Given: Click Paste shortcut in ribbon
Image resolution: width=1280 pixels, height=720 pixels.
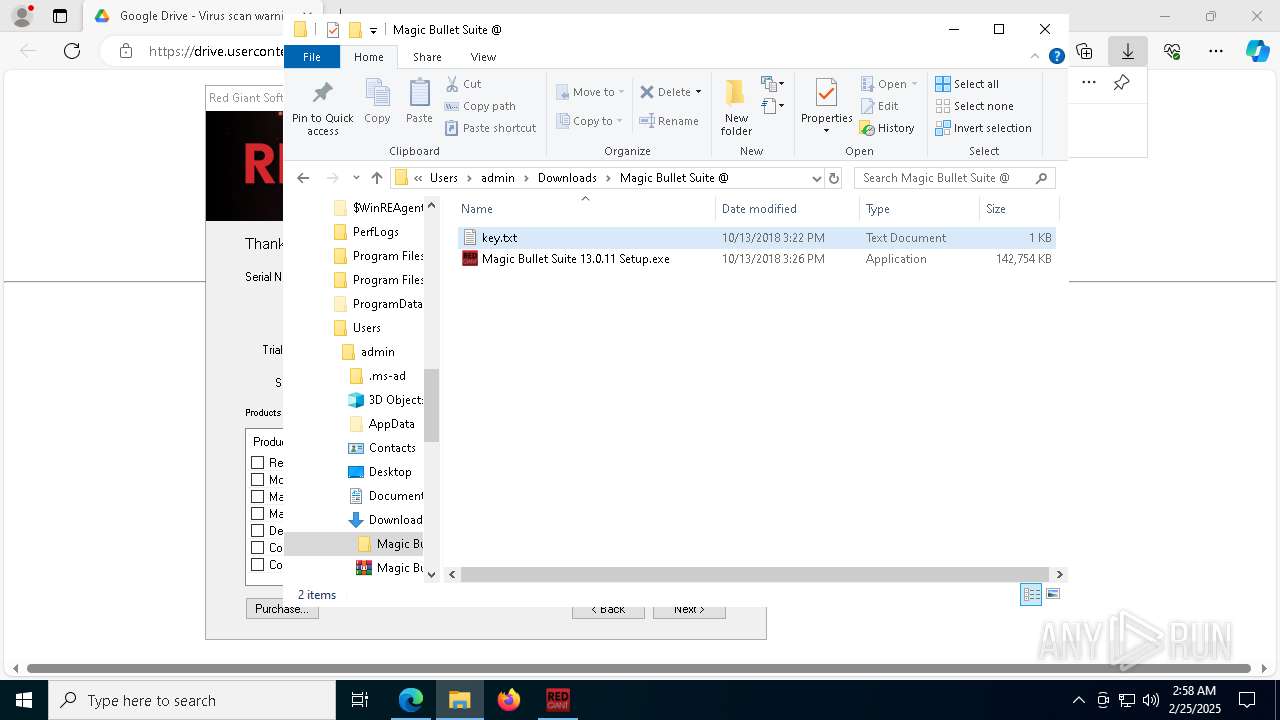Looking at the screenshot, I should click(490, 128).
